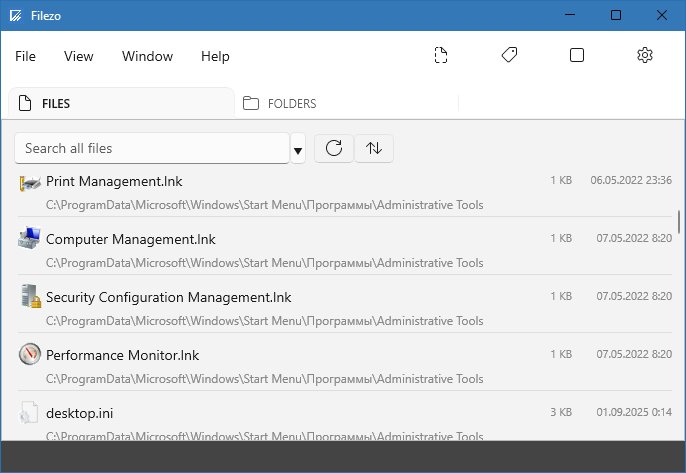This screenshot has width=686, height=473.
Task: Click the FILES tab document icon
Action: (25, 103)
